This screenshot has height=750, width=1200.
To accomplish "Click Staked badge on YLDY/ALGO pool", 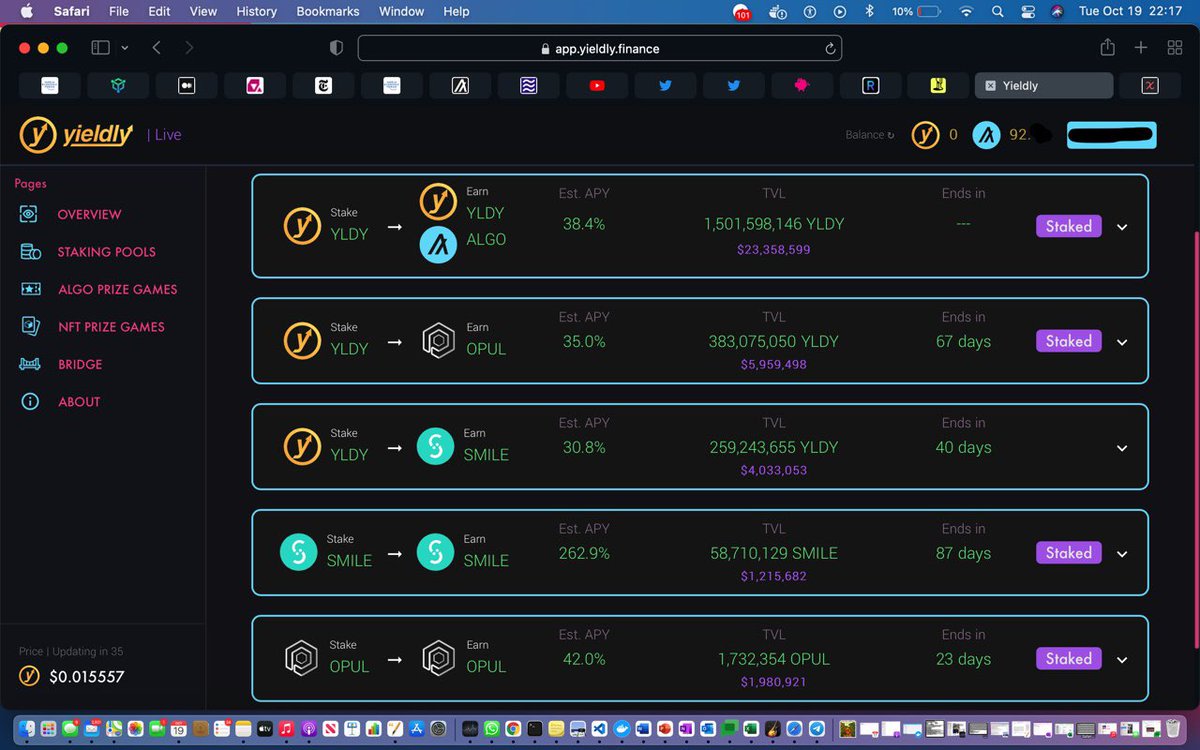I will [1068, 226].
